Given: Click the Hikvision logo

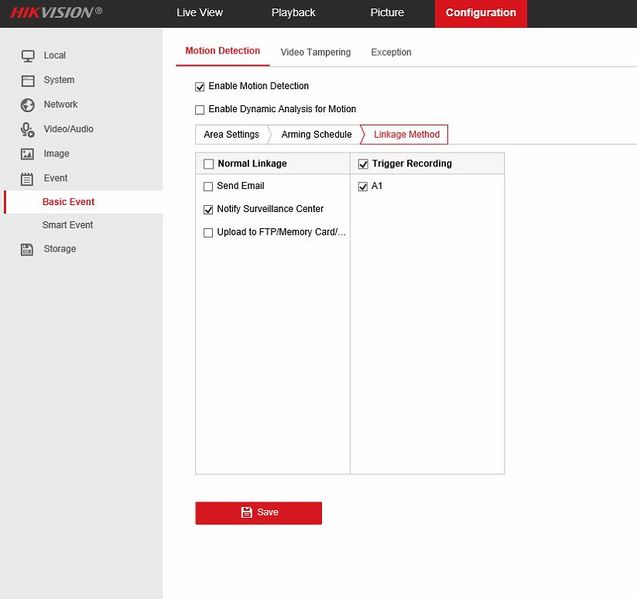Looking at the screenshot, I should click(x=56, y=12).
